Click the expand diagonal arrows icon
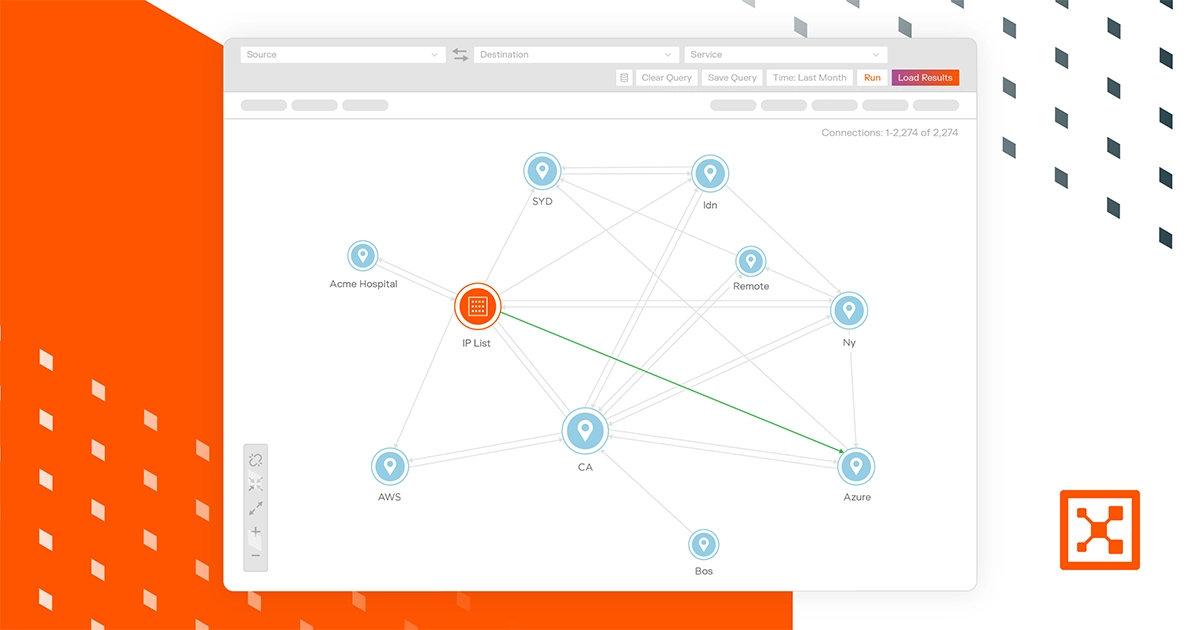 click(x=255, y=508)
